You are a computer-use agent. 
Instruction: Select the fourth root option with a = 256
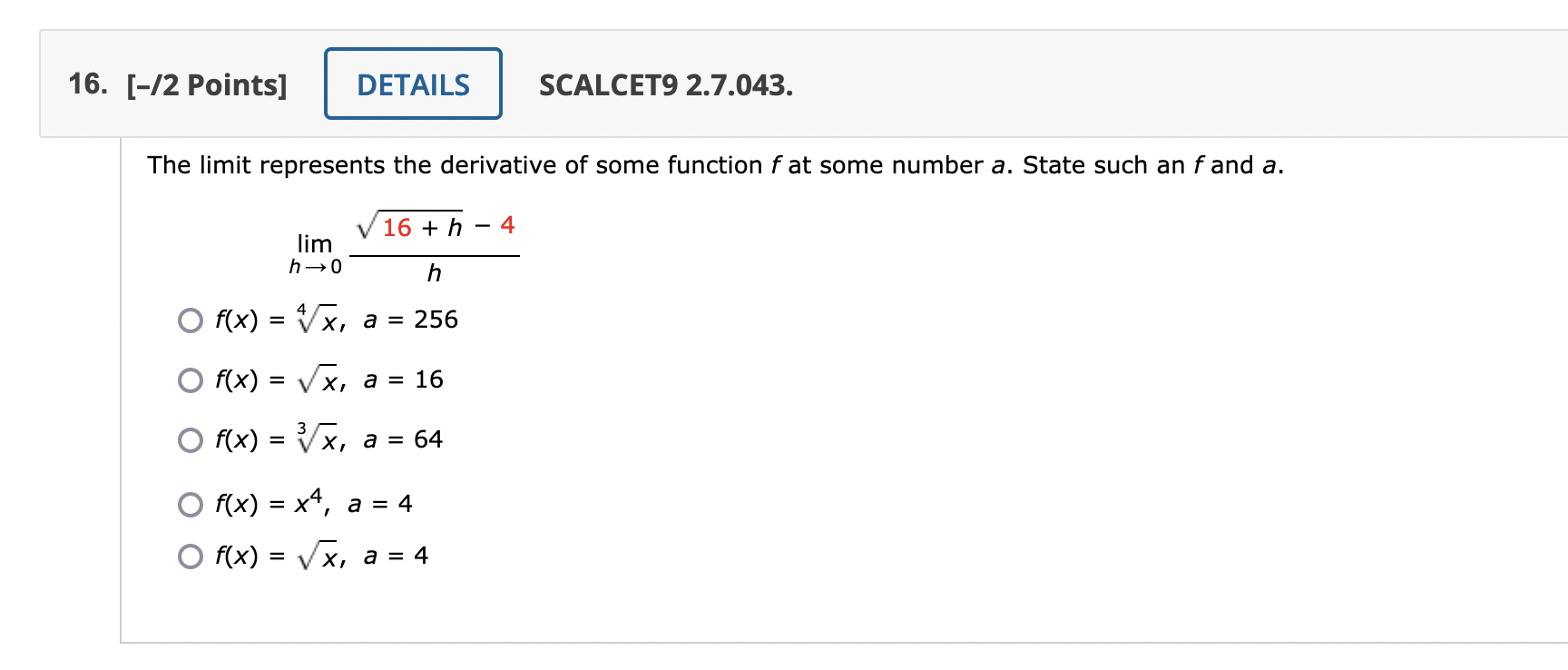click(191, 320)
